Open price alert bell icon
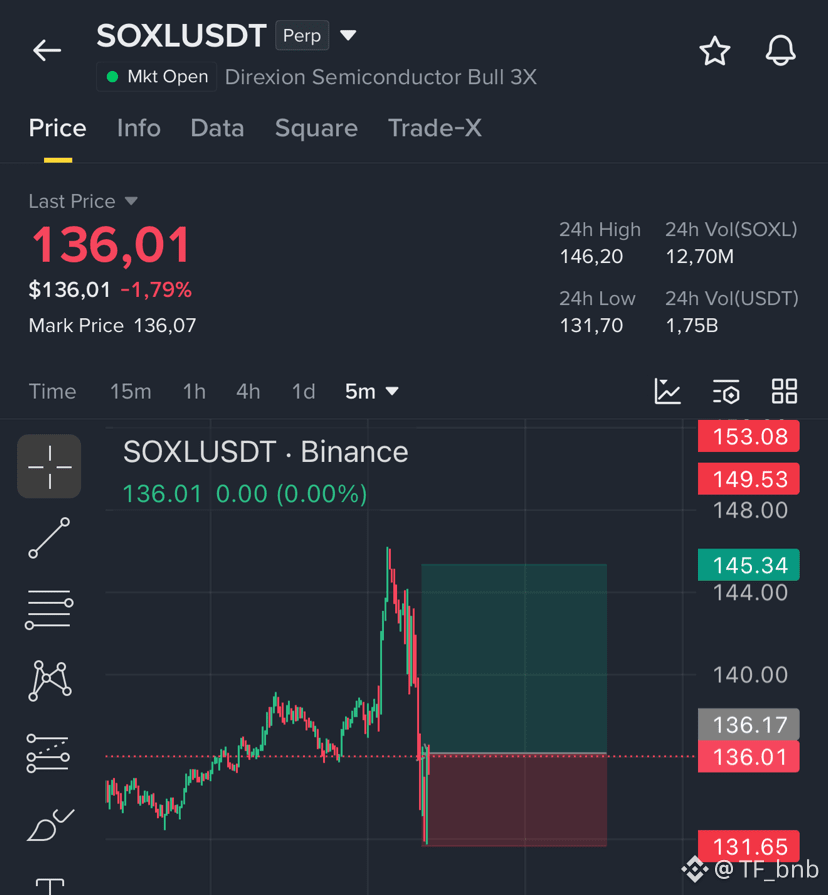 [x=780, y=50]
